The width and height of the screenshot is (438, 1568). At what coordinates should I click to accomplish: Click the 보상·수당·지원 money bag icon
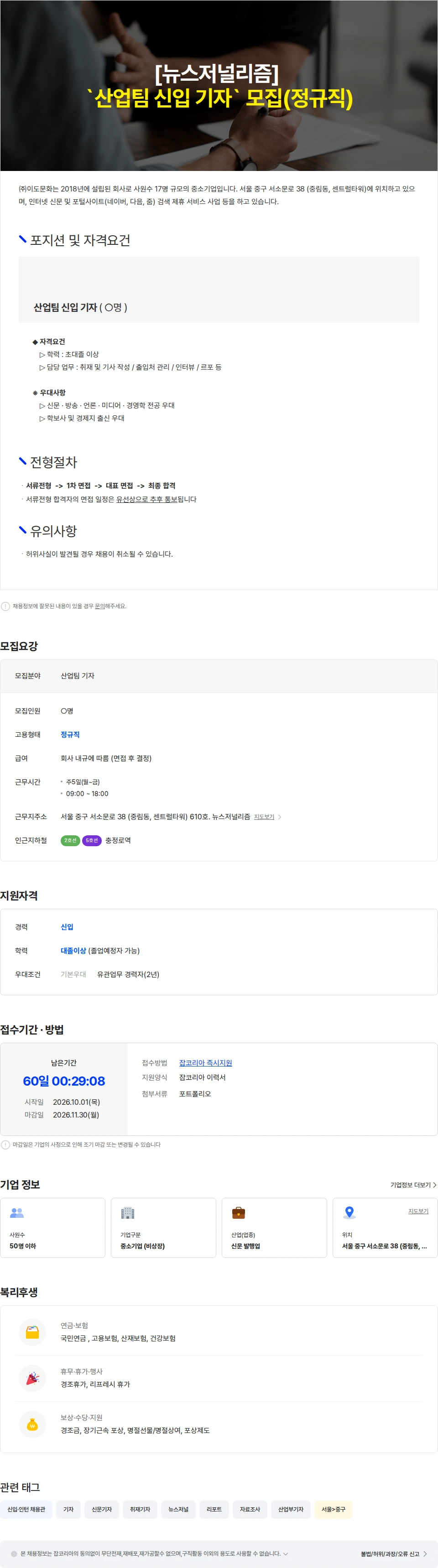[x=32, y=1424]
